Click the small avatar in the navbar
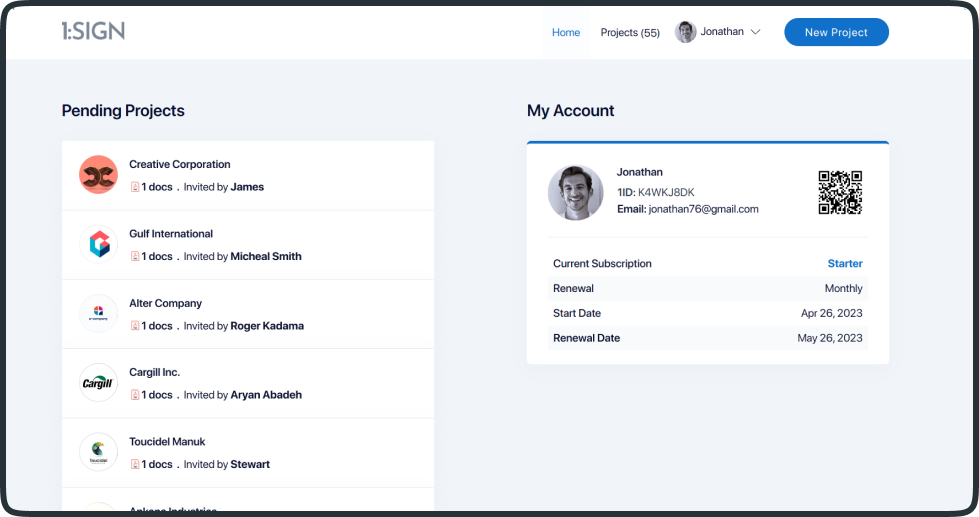979x517 pixels. point(686,32)
